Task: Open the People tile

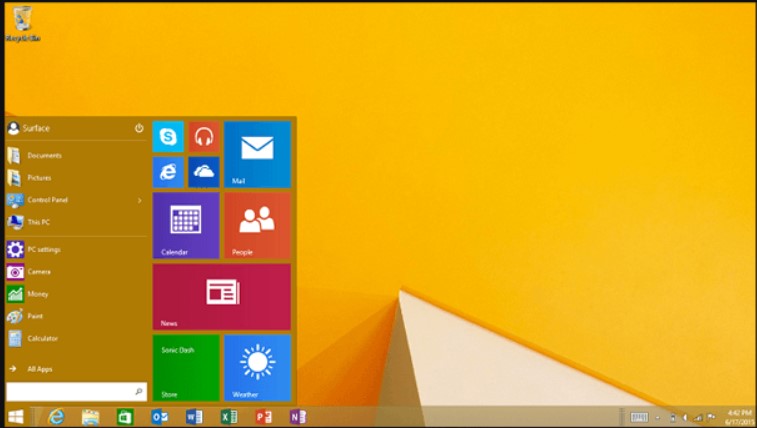Action: 257,225
